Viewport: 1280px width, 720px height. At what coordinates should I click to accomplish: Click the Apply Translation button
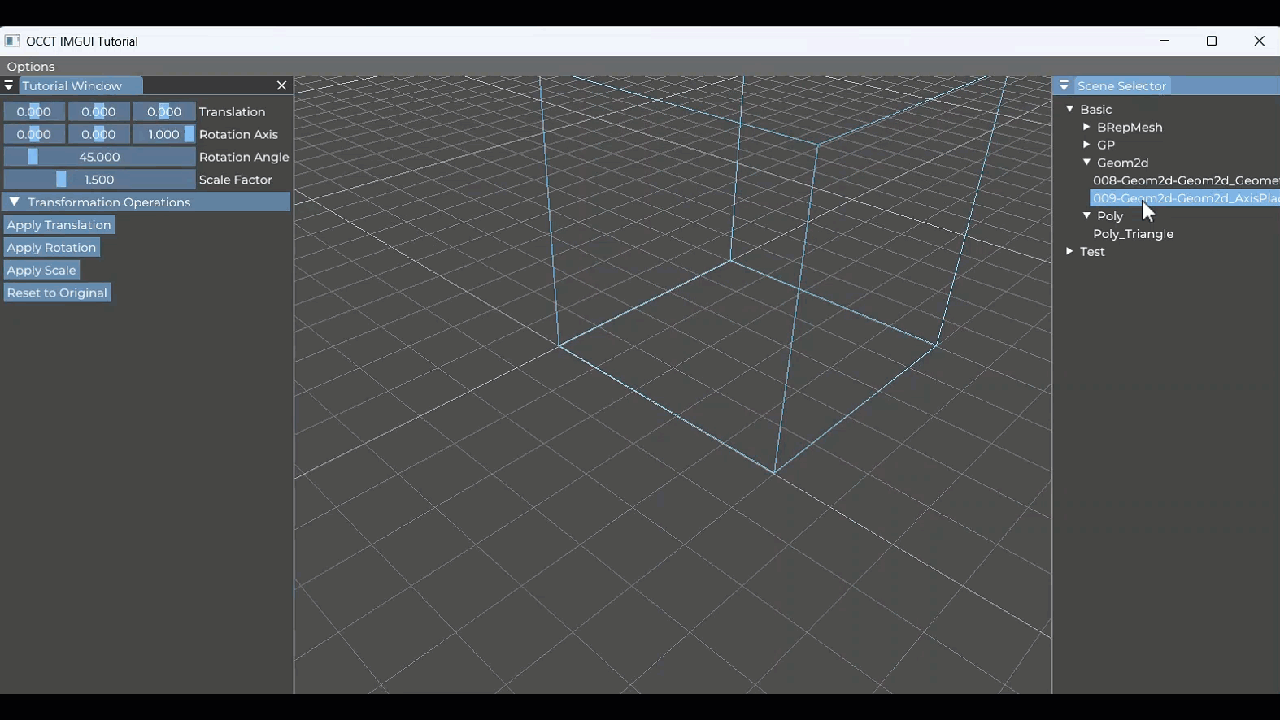[59, 225]
